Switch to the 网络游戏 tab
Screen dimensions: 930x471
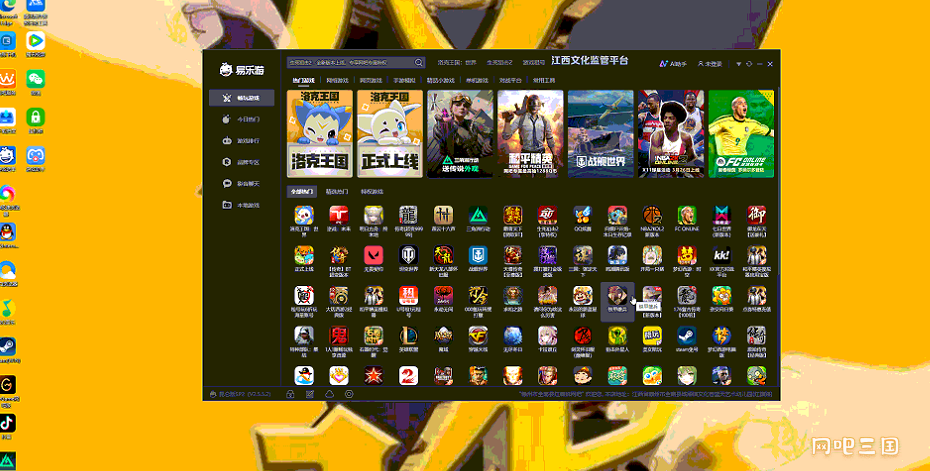337,80
